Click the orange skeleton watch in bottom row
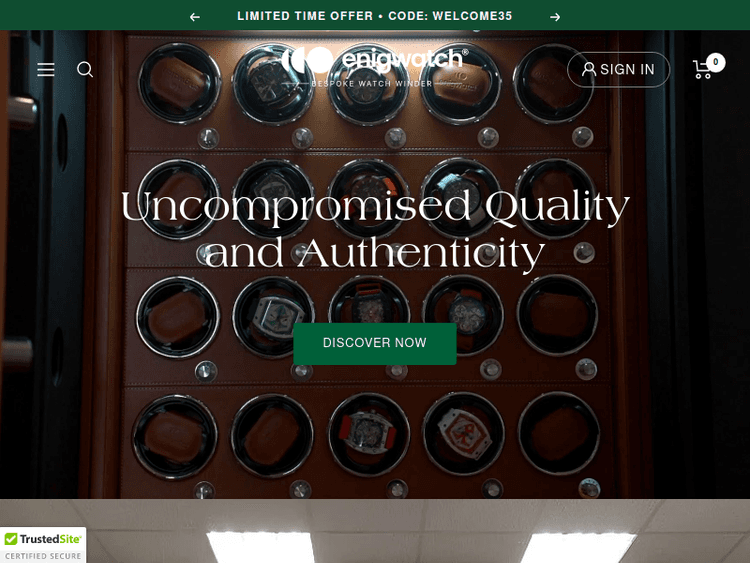Viewport: 750px width, 563px height. pos(463,432)
